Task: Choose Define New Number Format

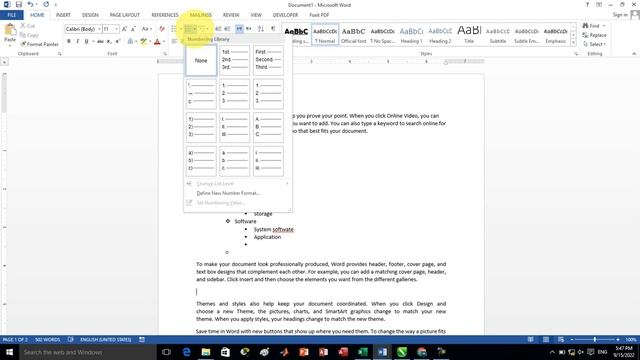Action: click(228, 193)
